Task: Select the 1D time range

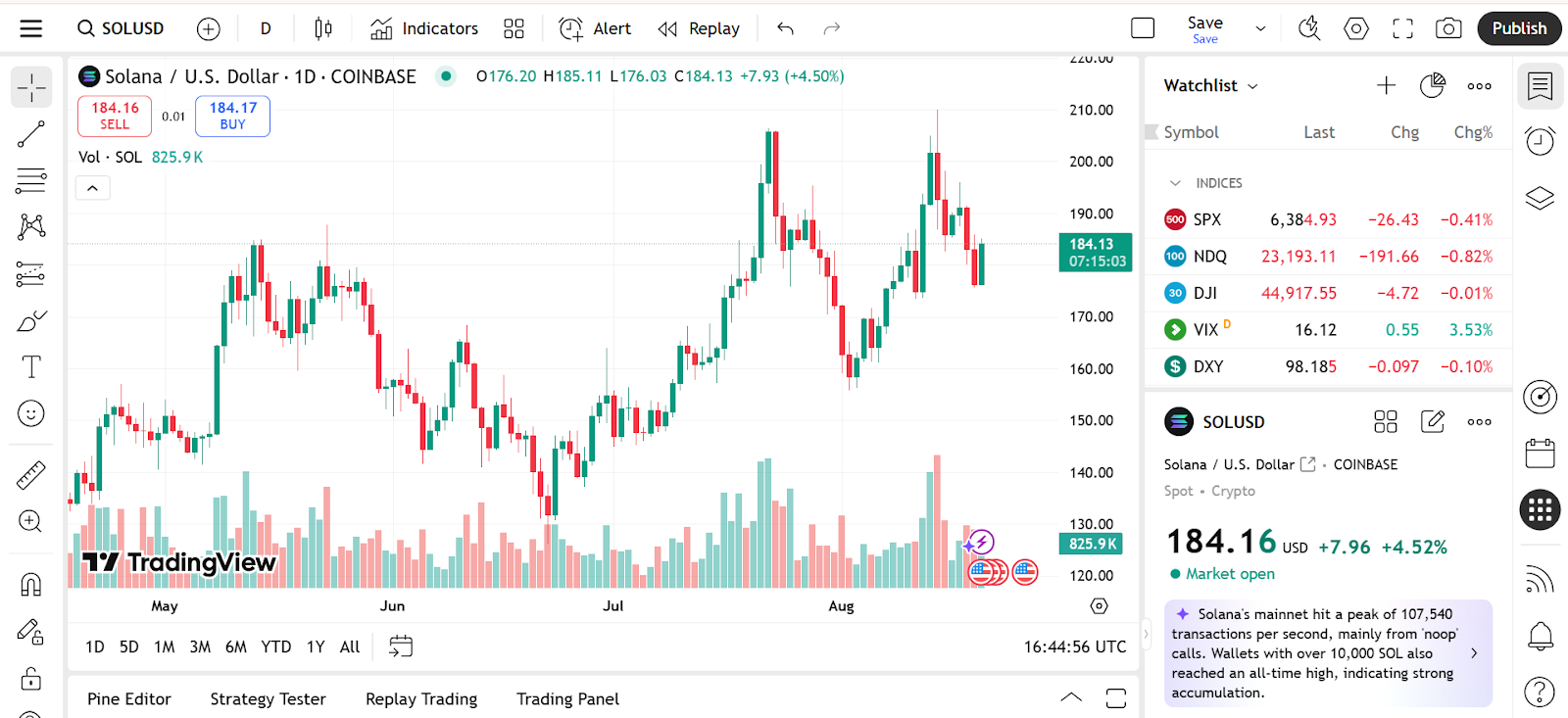Action: coord(95,646)
